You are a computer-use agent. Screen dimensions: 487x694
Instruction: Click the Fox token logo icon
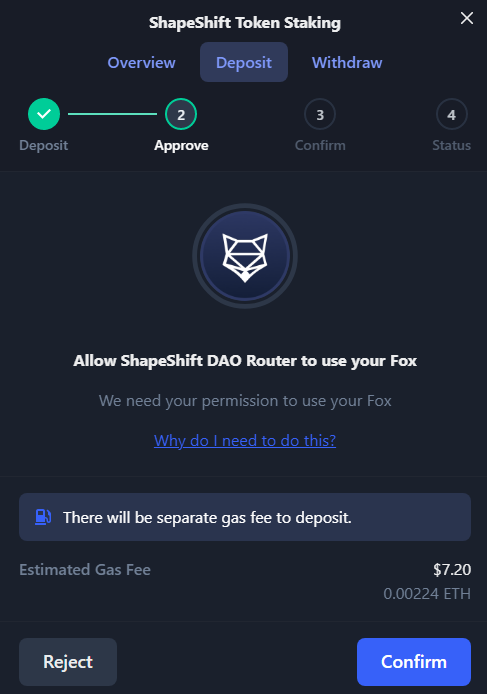point(245,256)
